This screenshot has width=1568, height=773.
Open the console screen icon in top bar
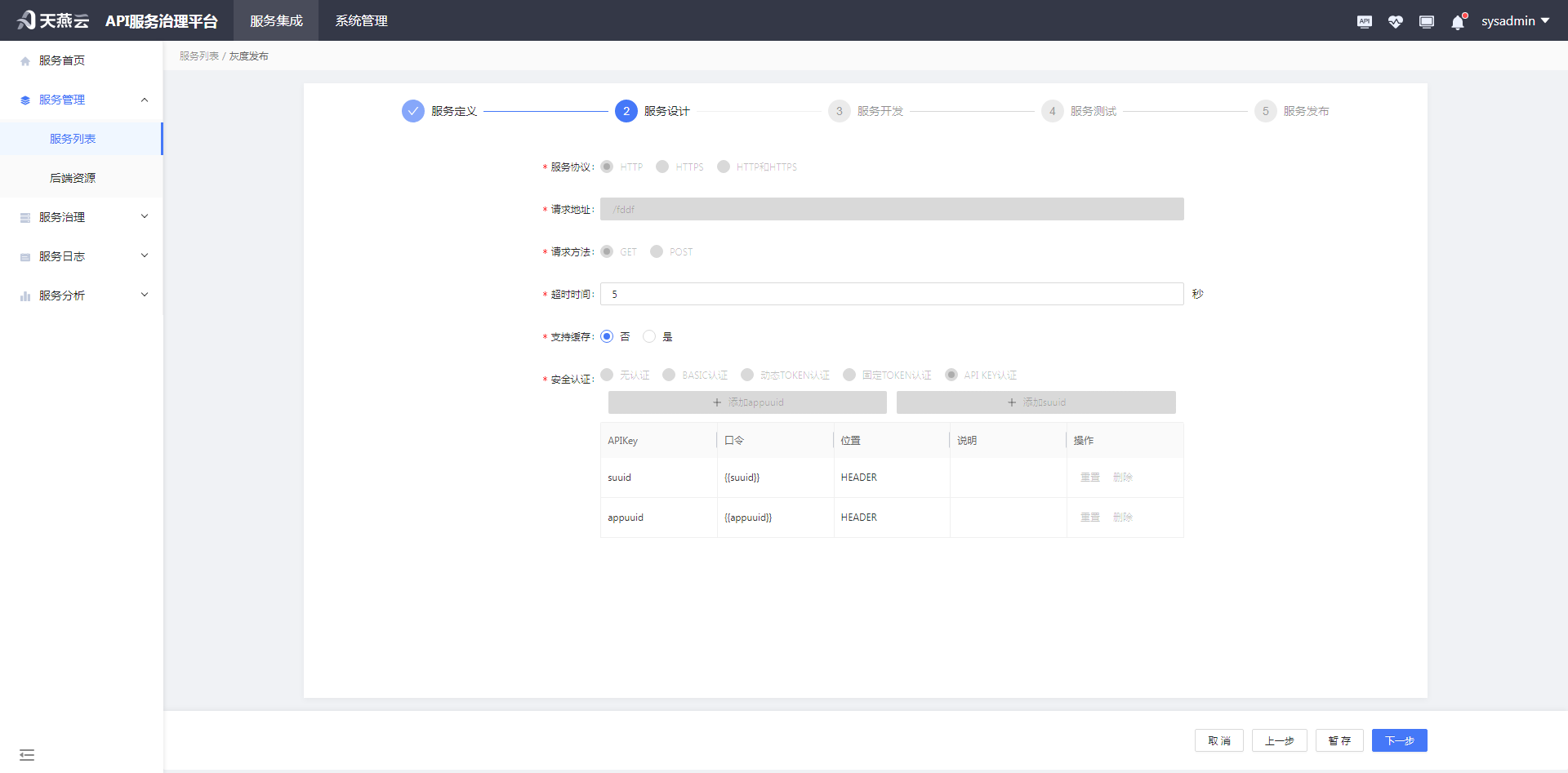pyautogui.click(x=1426, y=21)
